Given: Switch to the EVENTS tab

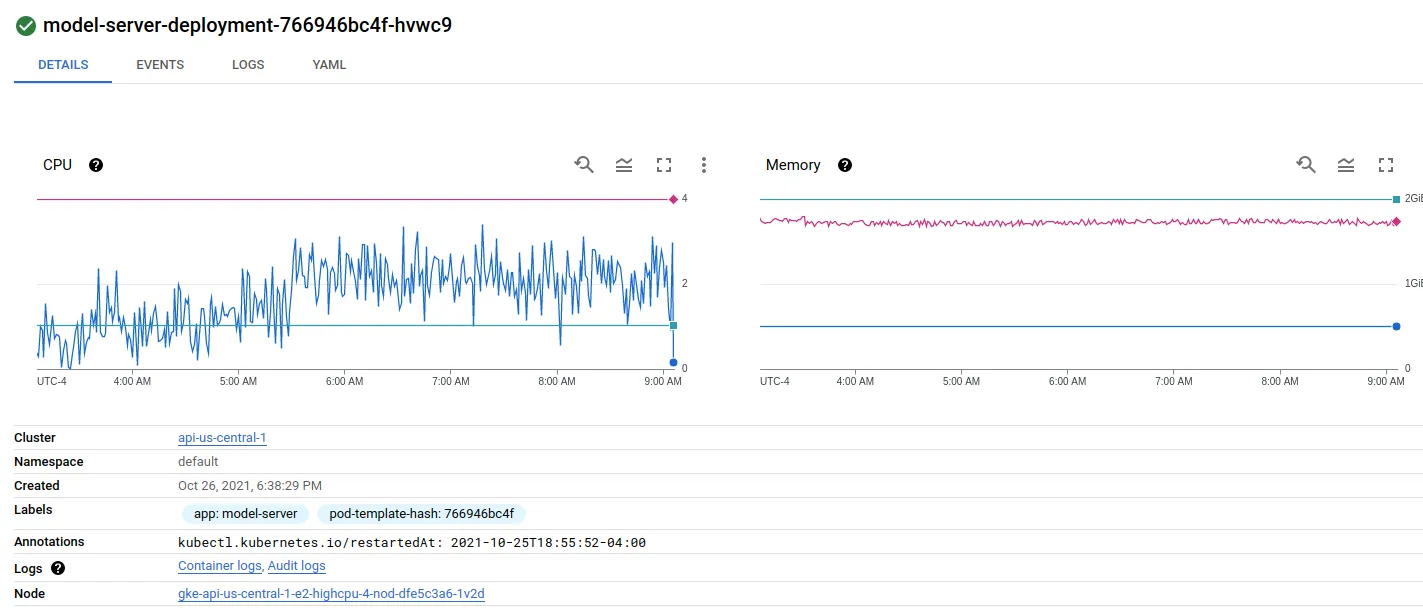Looking at the screenshot, I should click(x=160, y=65).
